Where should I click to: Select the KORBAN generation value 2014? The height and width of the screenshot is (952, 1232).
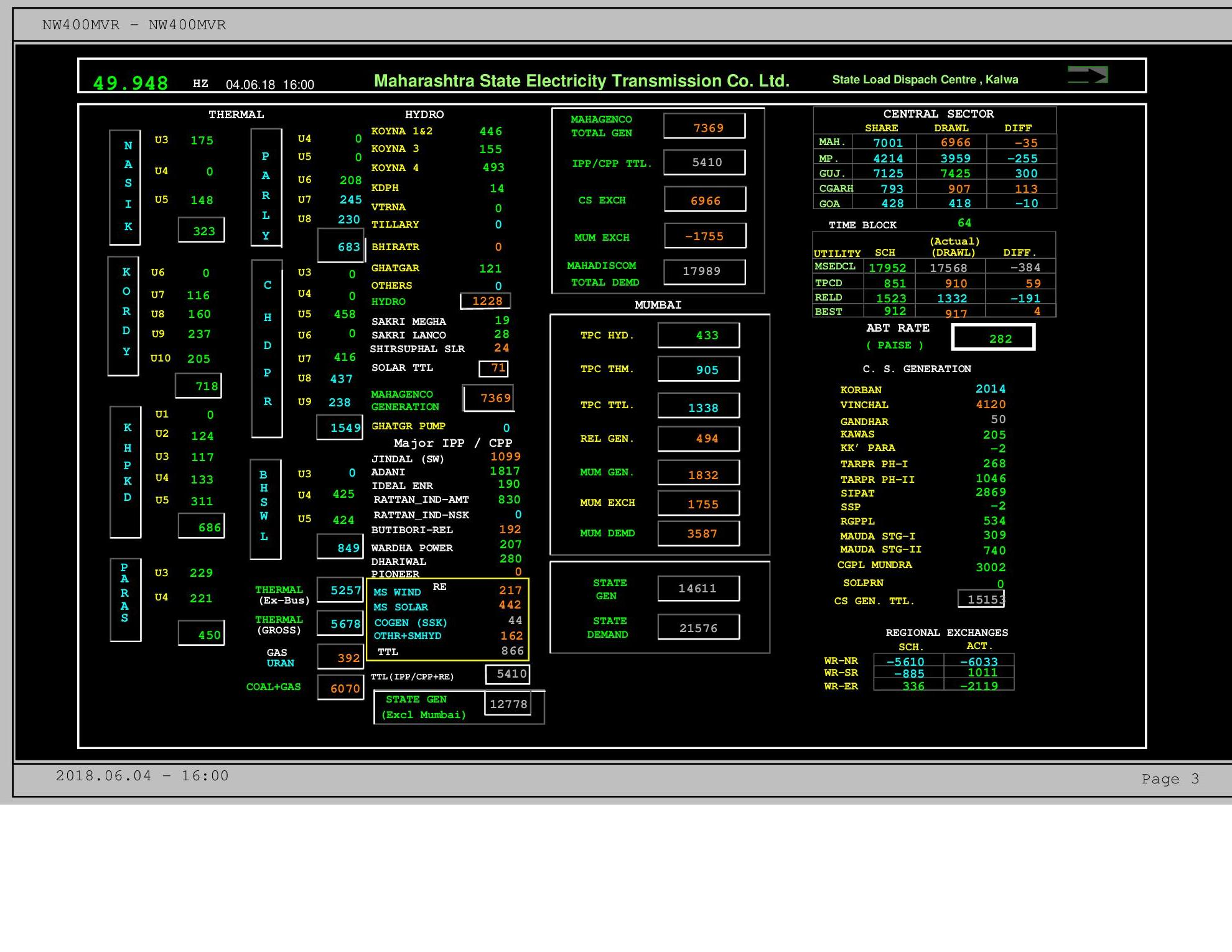[x=991, y=389]
